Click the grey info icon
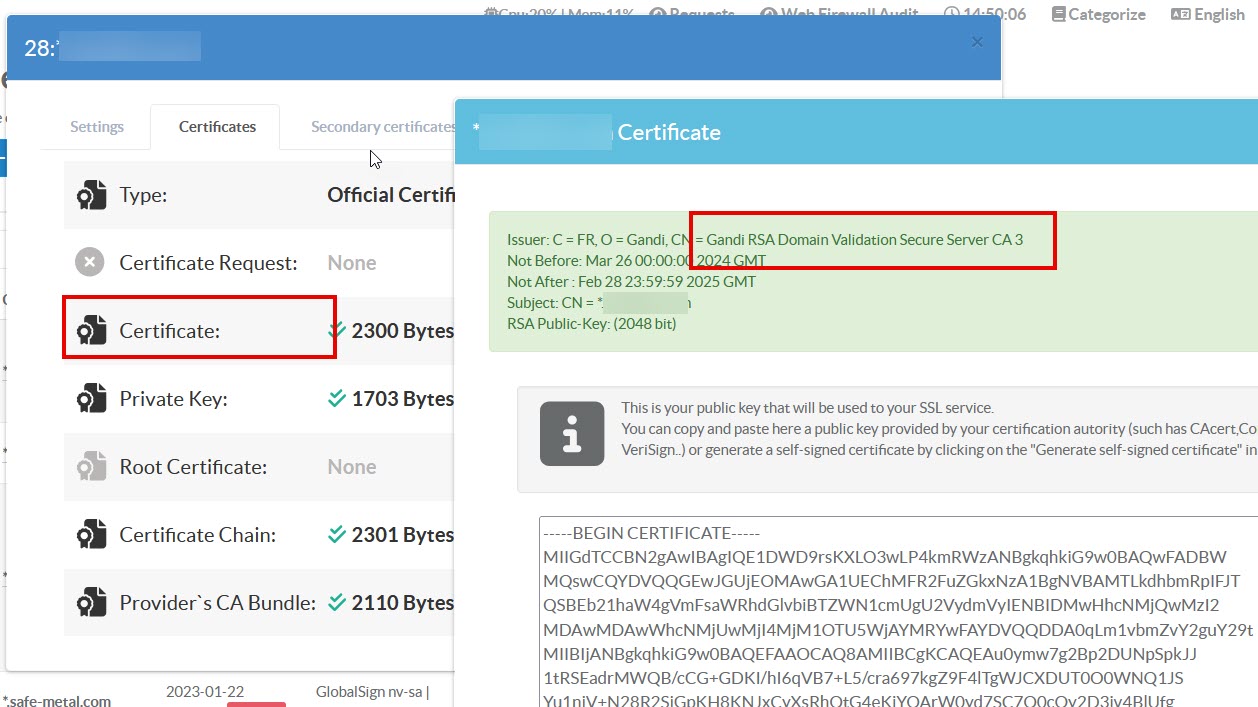Viewport: 1258px width, 707px height. pyautogui.click(x=572, y=434)
